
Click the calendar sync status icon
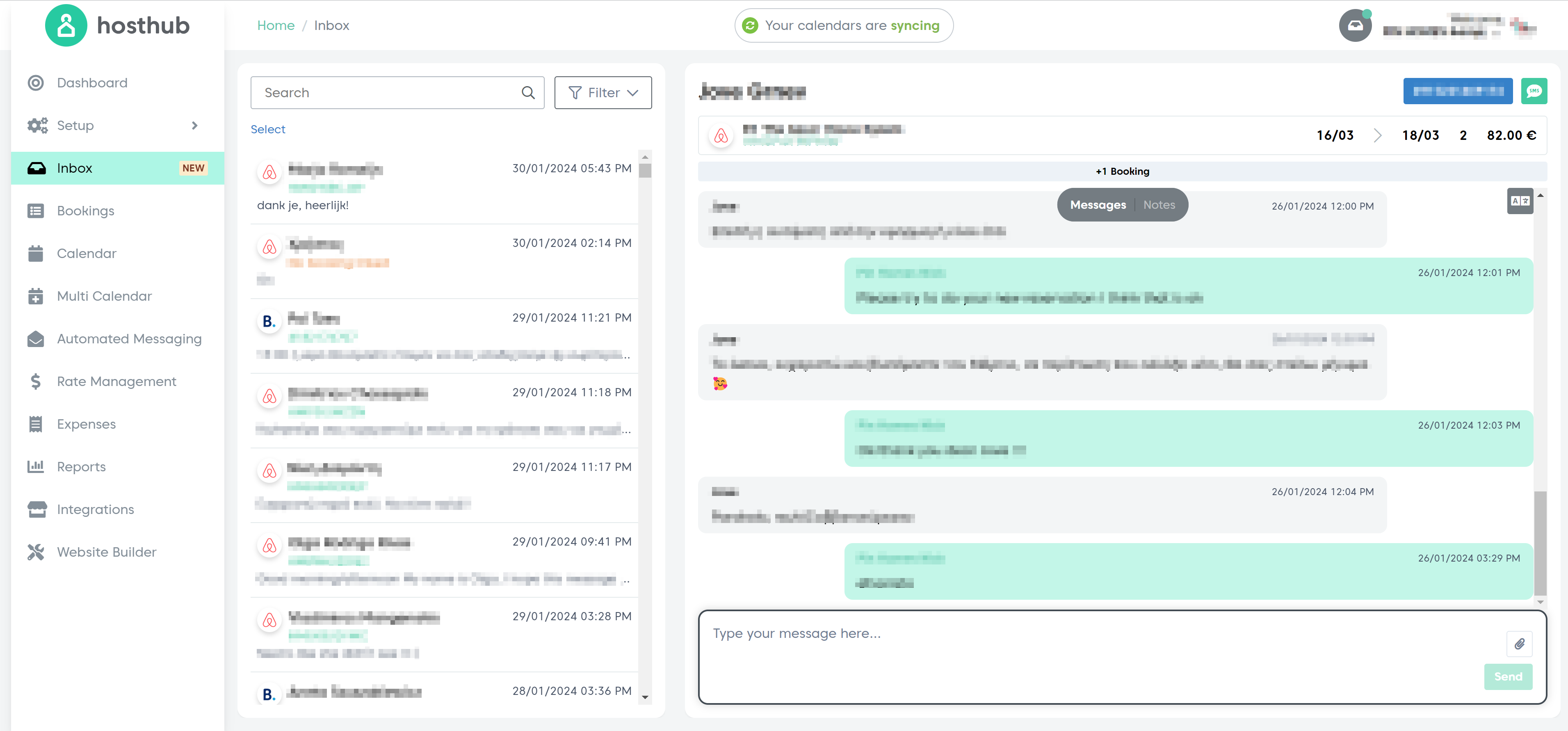750,25
